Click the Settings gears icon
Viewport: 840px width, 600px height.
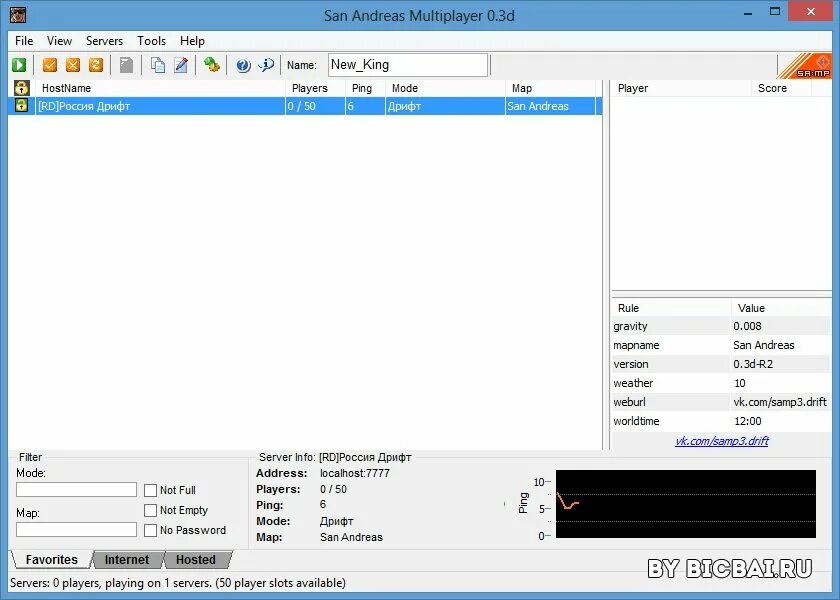[x=212, y=65]
